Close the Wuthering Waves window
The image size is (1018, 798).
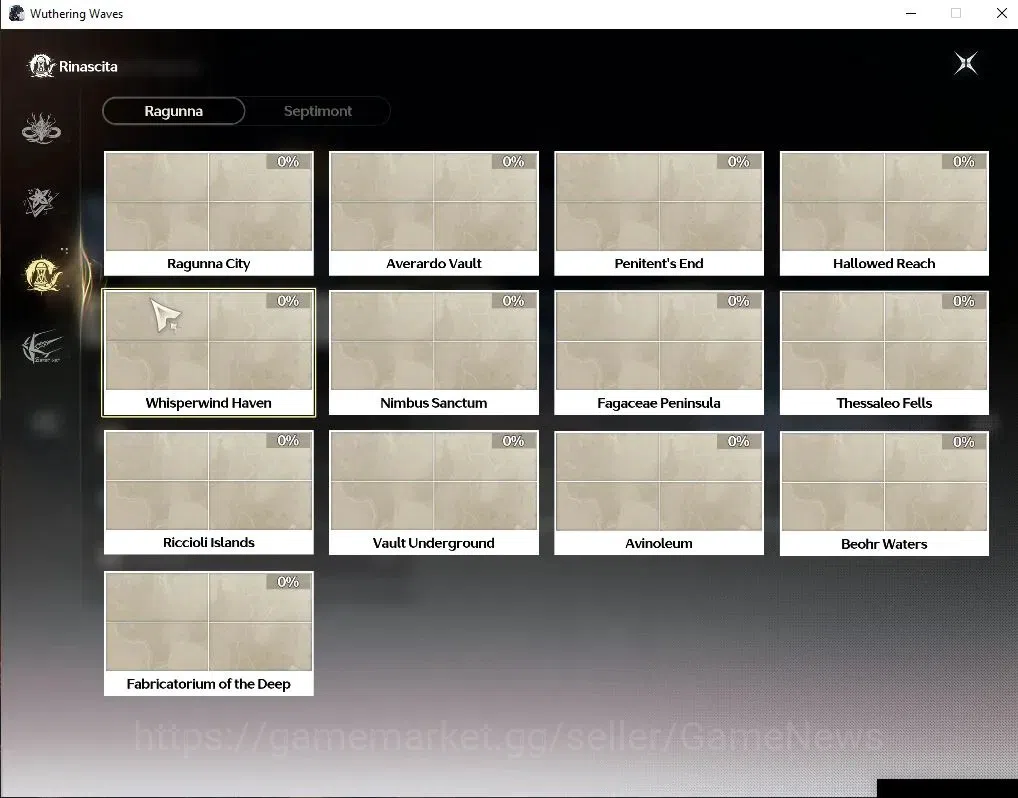click(x=1001, y=14)
